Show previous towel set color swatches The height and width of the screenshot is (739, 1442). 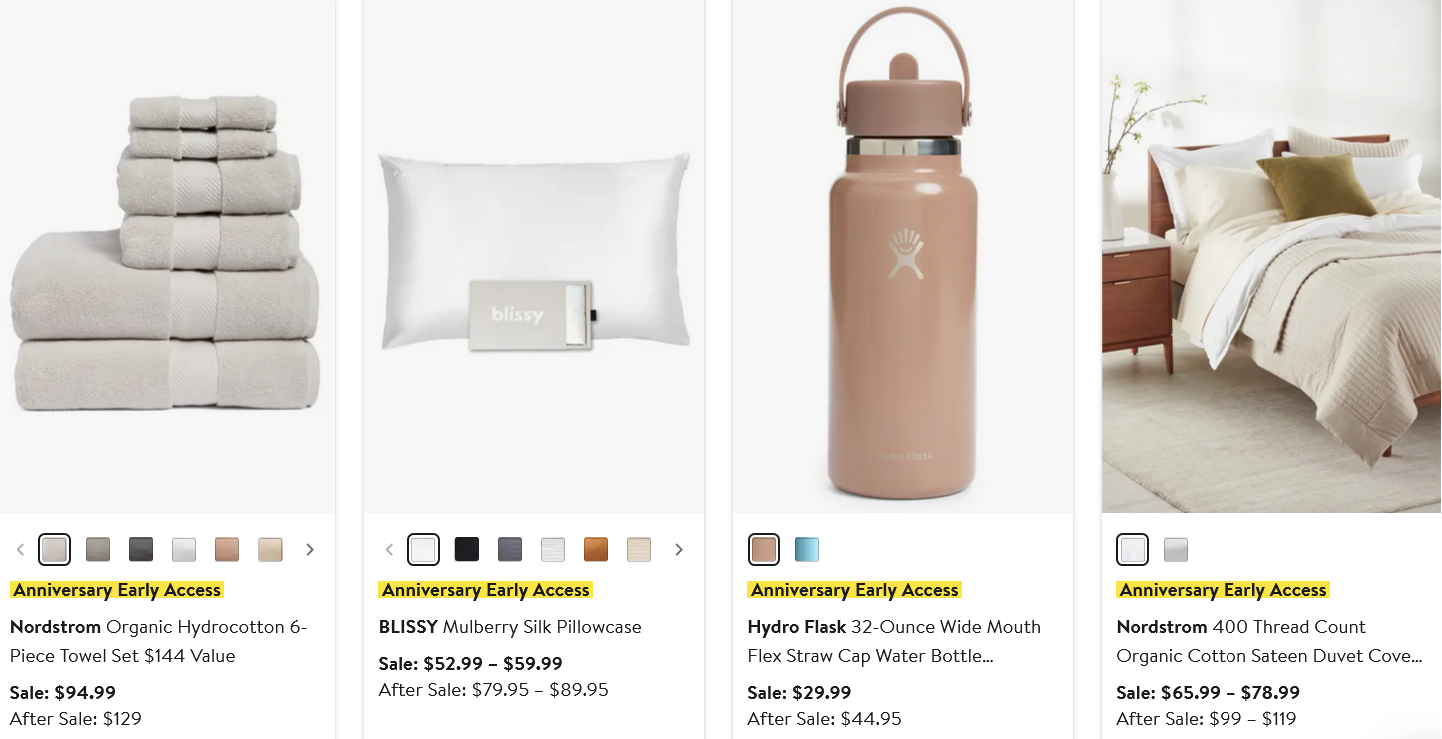point(20,549)
